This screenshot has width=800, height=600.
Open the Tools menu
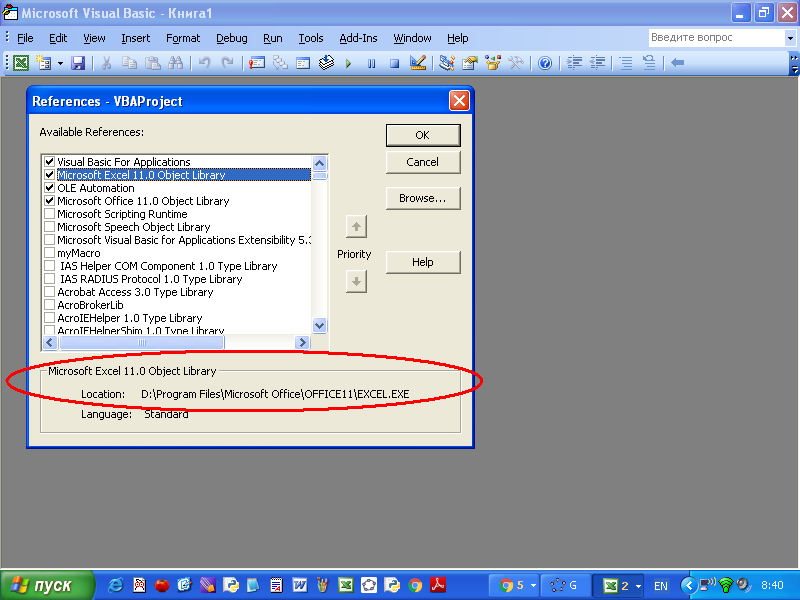pyautogui.click(x=311, y=38)
